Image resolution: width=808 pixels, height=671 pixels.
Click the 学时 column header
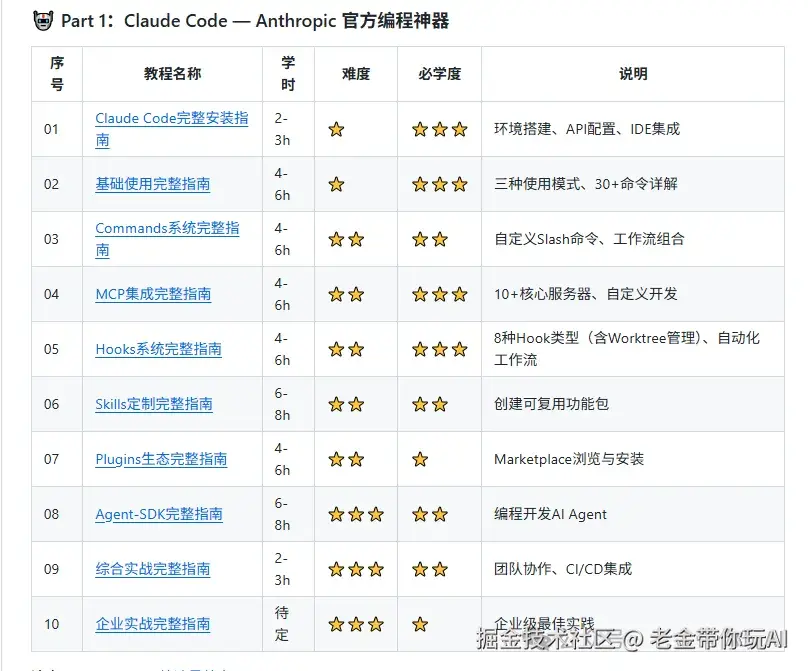click(x=288, y=74)
